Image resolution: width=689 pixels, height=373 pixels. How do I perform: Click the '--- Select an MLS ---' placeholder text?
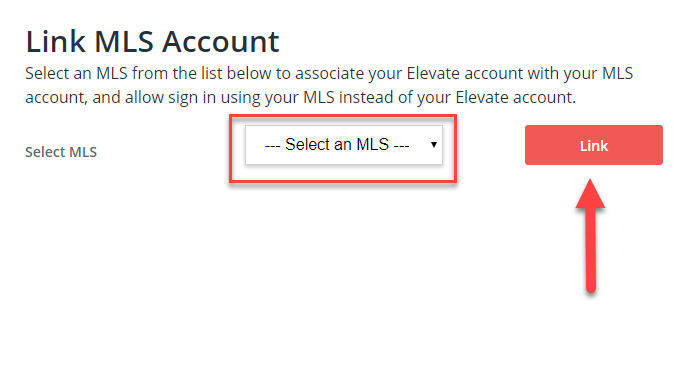coord(337,145)
